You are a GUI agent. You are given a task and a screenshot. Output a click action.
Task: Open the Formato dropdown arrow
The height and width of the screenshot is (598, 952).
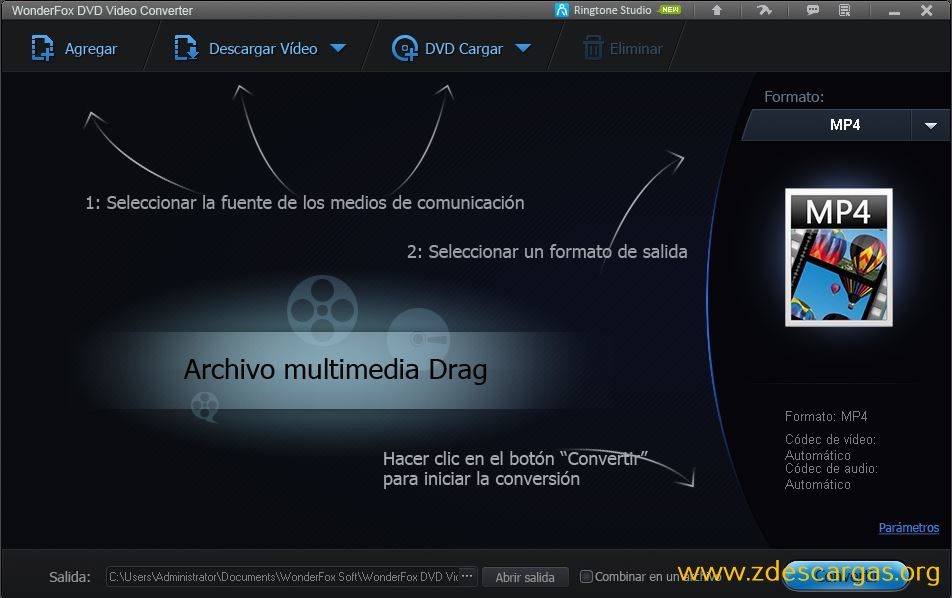coord(930,126)
